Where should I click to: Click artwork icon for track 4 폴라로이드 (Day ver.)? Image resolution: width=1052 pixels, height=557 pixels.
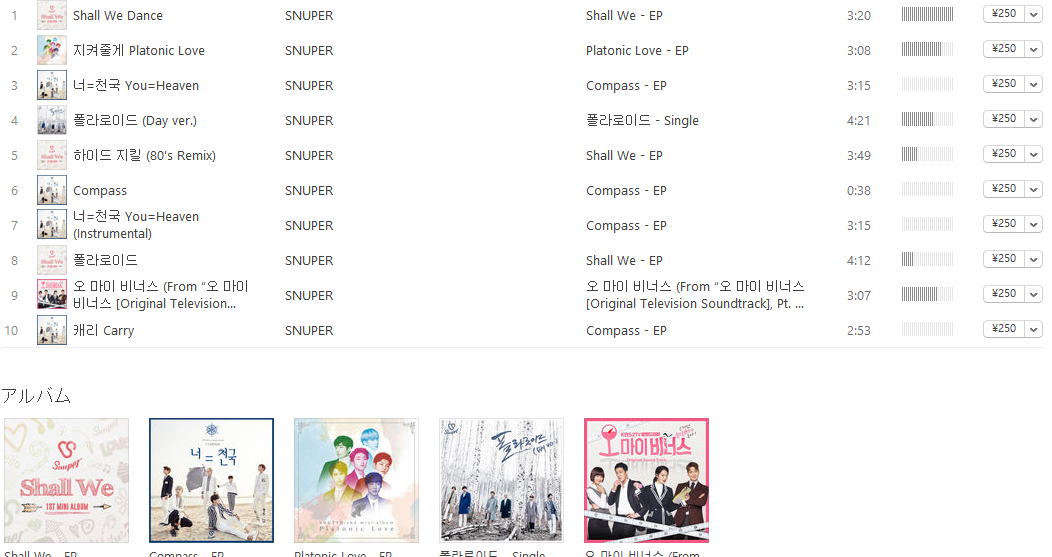tap(52, 120)
